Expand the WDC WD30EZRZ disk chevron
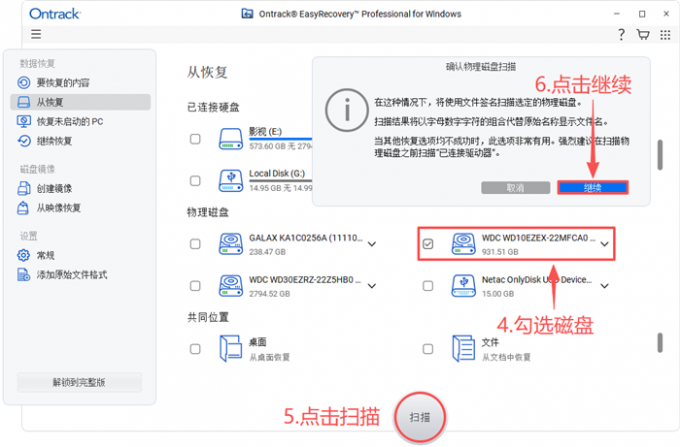The width and height of the screenshot is (680, 447). point(372,286)
